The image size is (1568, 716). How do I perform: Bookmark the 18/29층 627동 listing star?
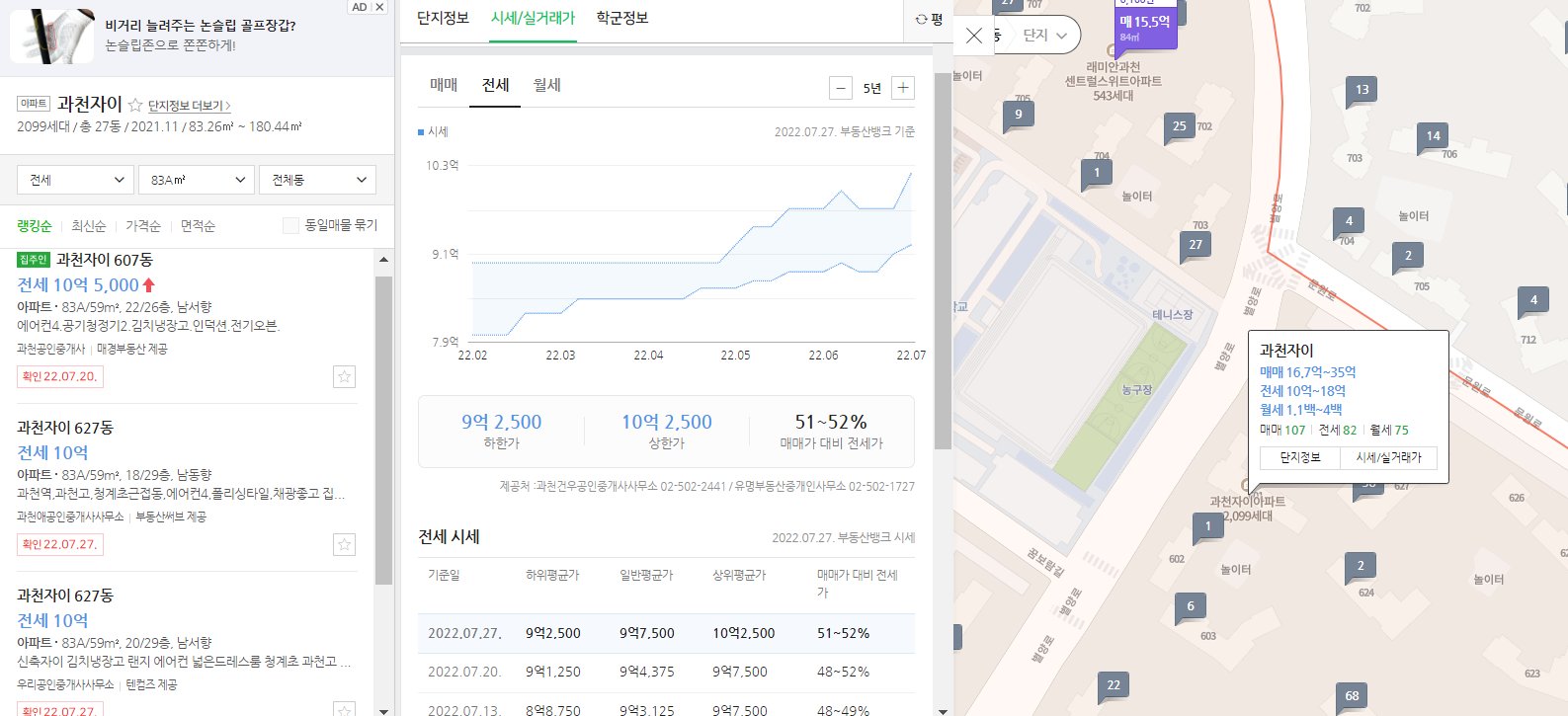pyautogui.click(x=344, y=544)
